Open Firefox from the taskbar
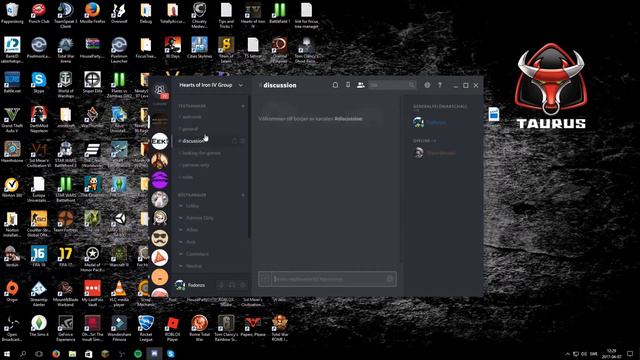Image resolution: width=640 pixels, height=360 pixels. click(x=56, y=354)
